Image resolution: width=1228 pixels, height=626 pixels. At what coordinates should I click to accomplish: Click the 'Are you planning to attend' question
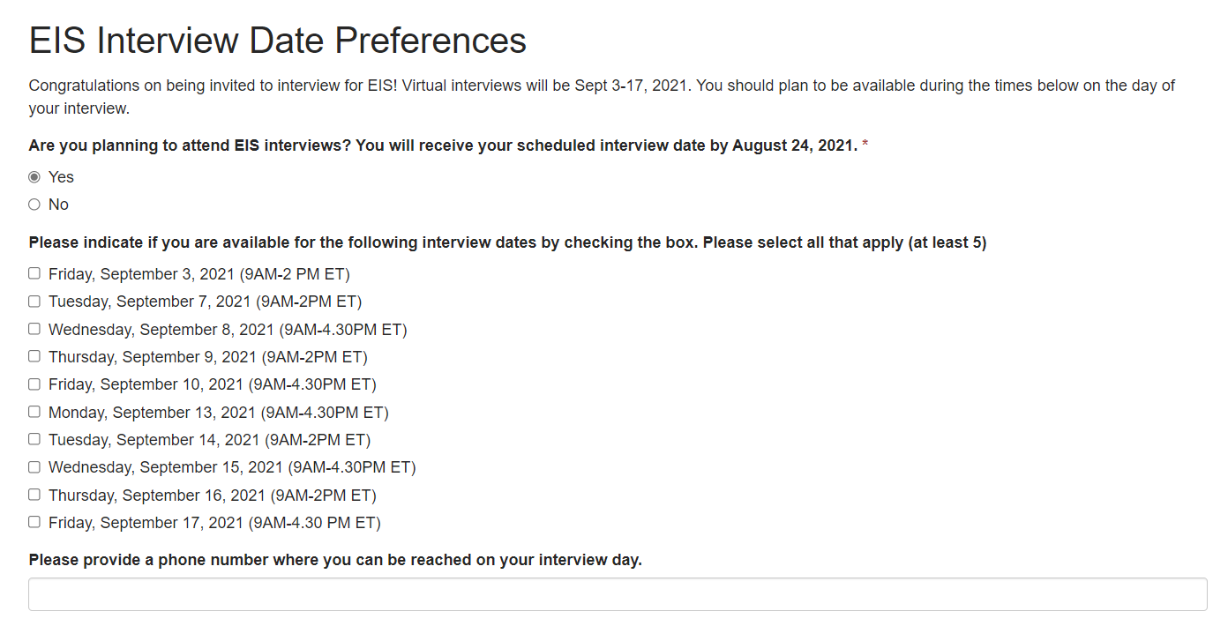coord(443,146)
